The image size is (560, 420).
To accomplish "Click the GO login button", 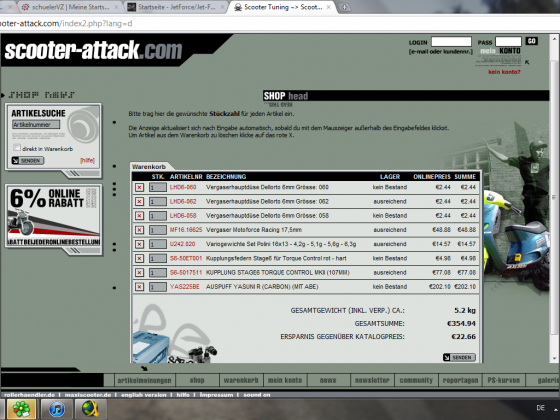I will pos(531,41).
